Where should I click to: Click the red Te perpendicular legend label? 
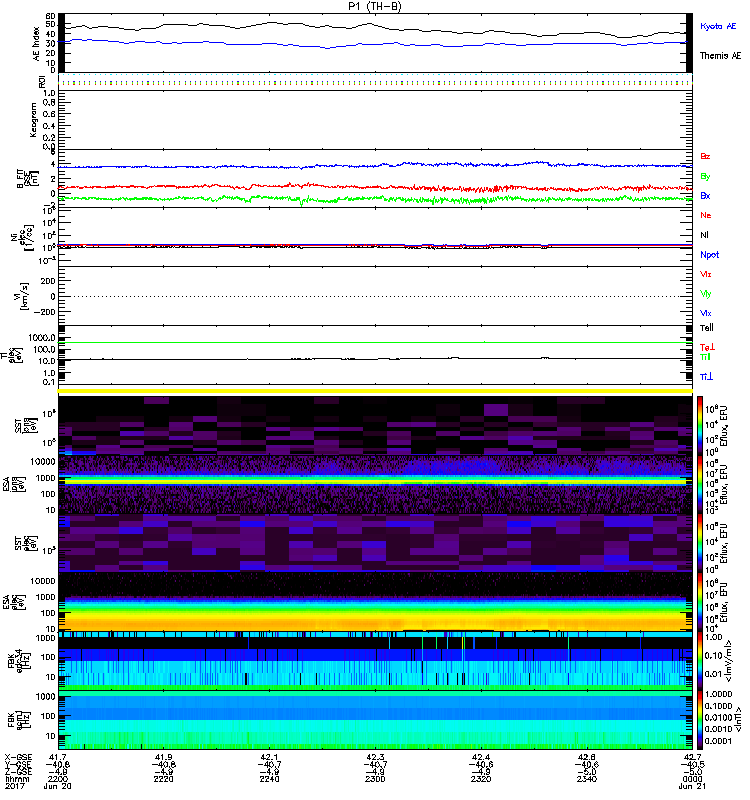707,347
